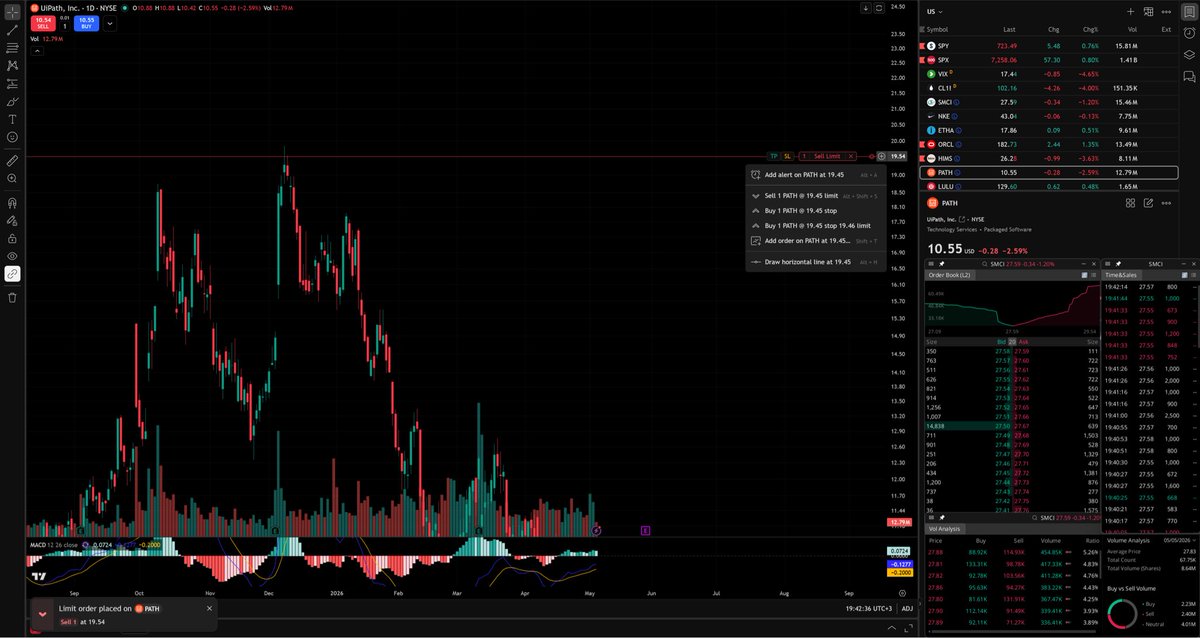Screen dimensions: 1200x638
Task: Select the zoom in tool
Action: [x=12, y=178]
